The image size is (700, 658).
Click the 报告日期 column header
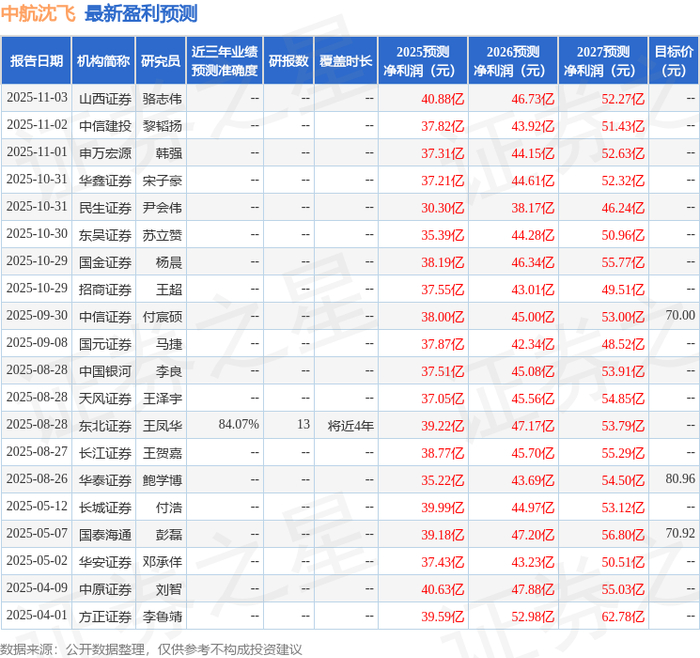point(36,61)
